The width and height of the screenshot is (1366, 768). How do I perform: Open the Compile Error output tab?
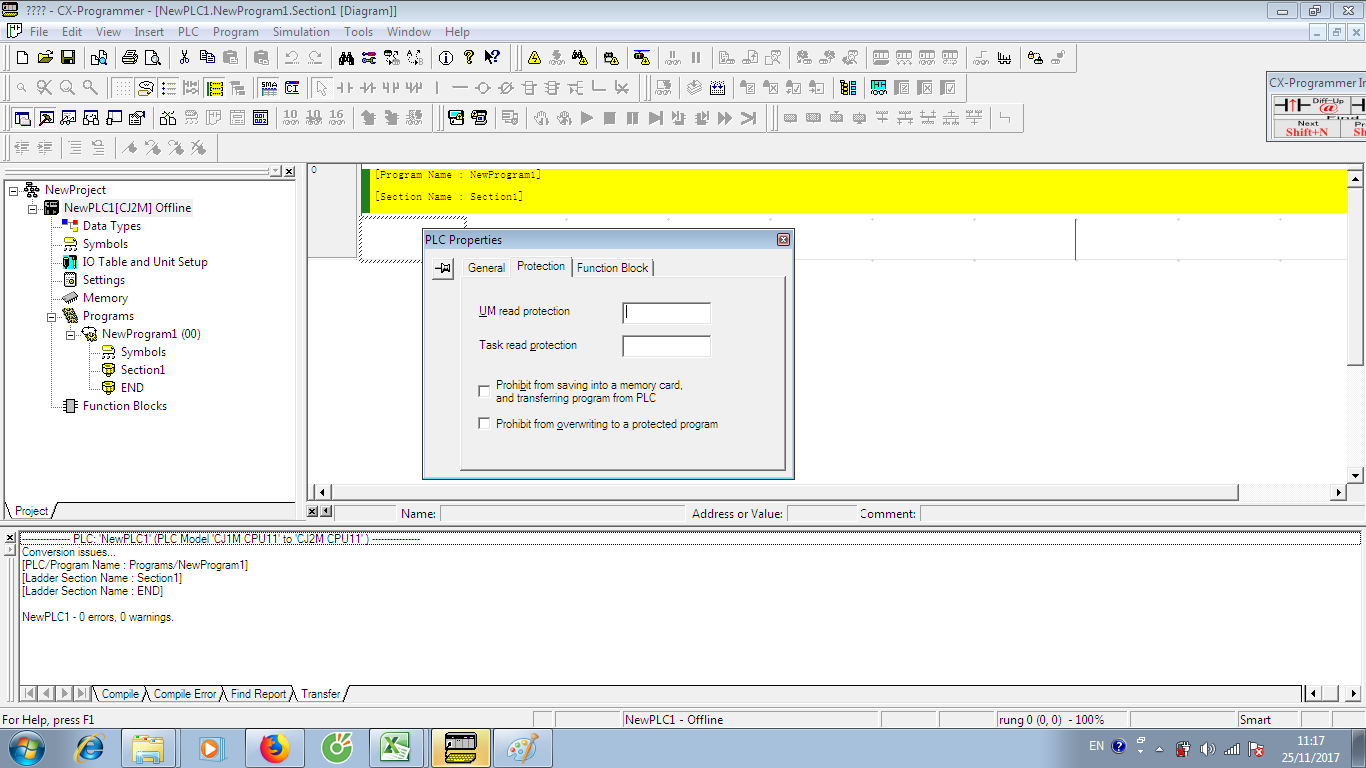184,694
